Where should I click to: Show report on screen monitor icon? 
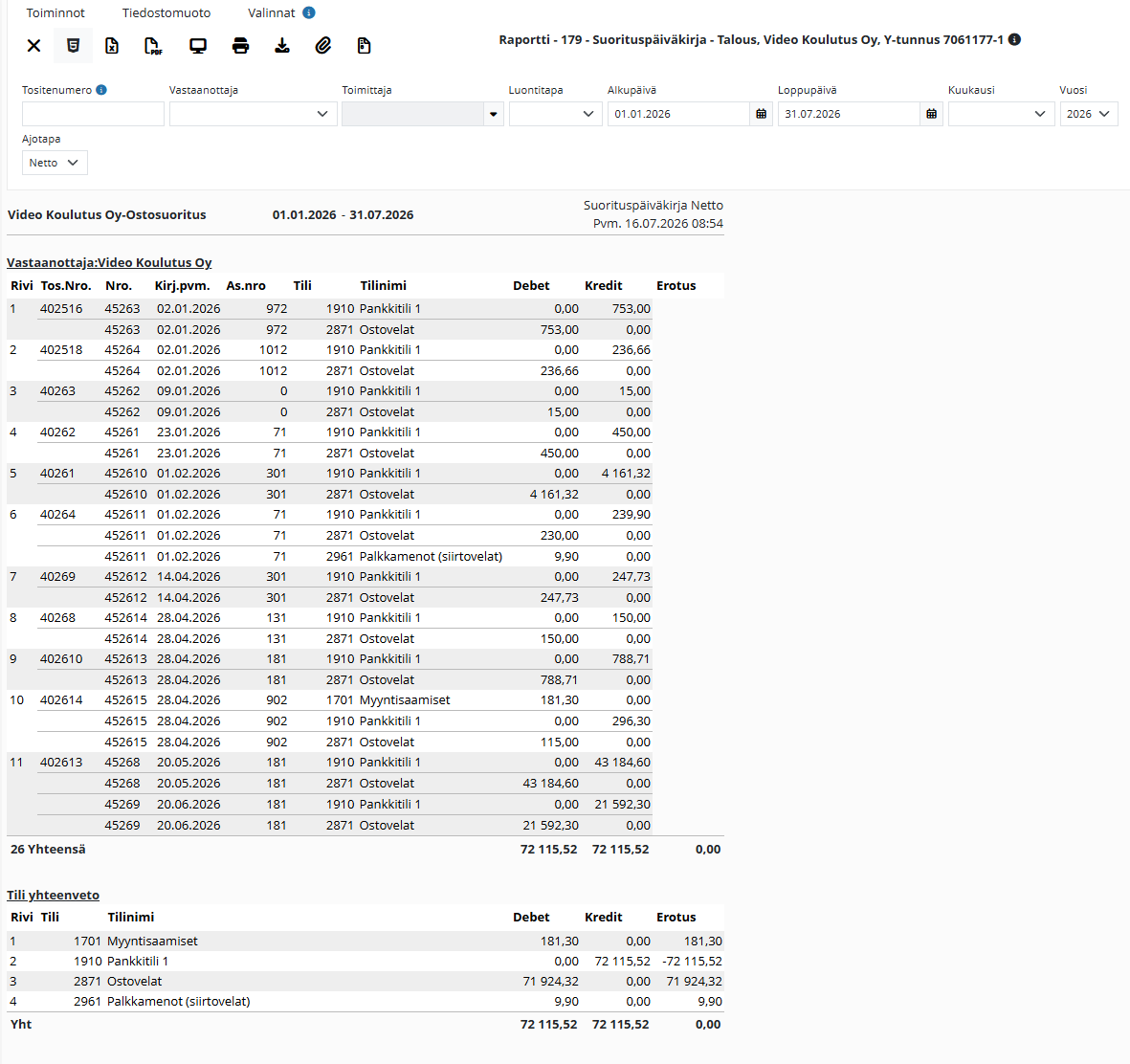tap(197, 46)
